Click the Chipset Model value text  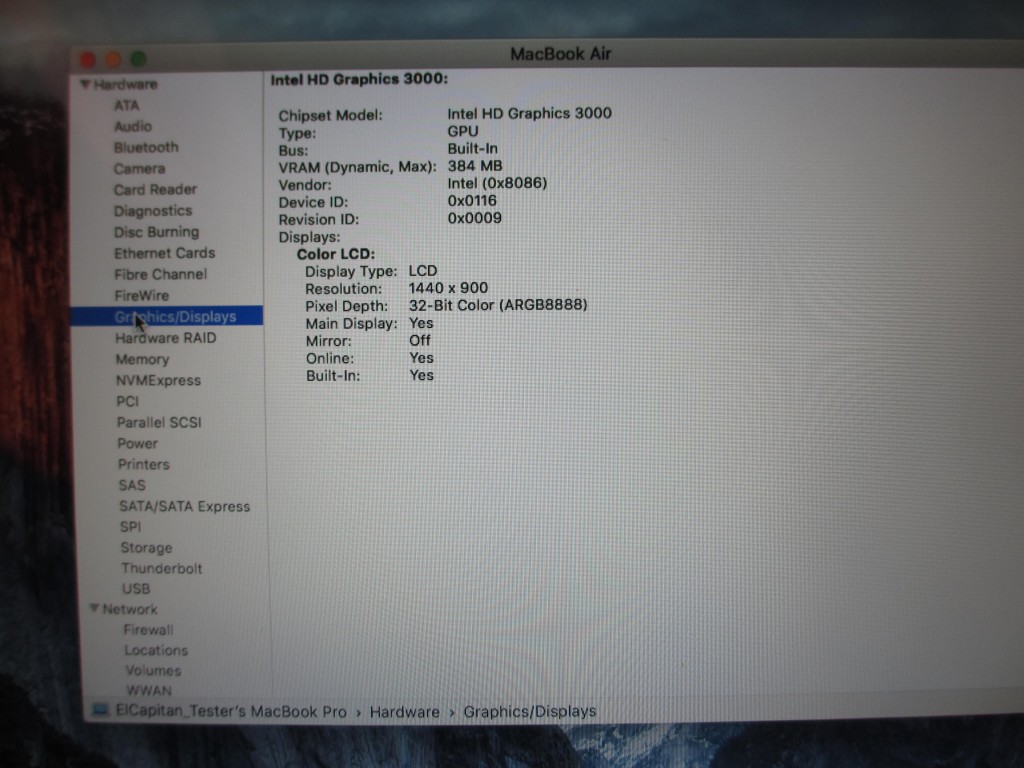tap(530, 114)
